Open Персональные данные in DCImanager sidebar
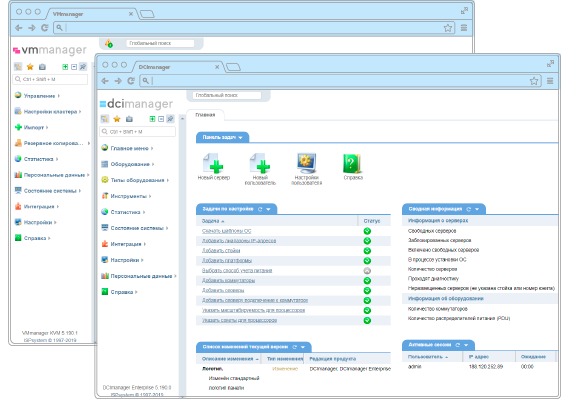 pos(141,276)
